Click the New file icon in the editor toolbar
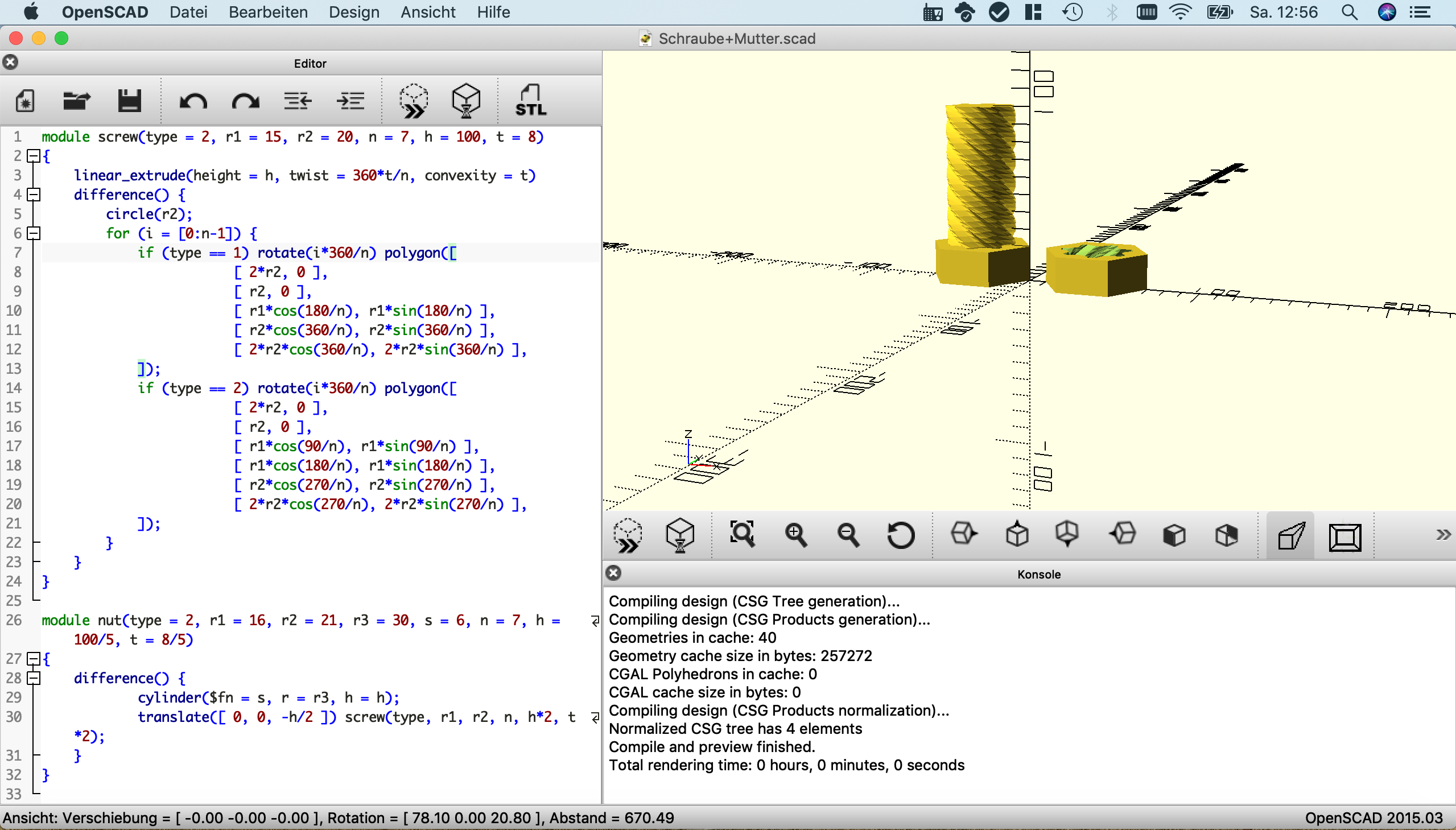Viewport: 1456px width, 830px height. (x=25, y=101)
